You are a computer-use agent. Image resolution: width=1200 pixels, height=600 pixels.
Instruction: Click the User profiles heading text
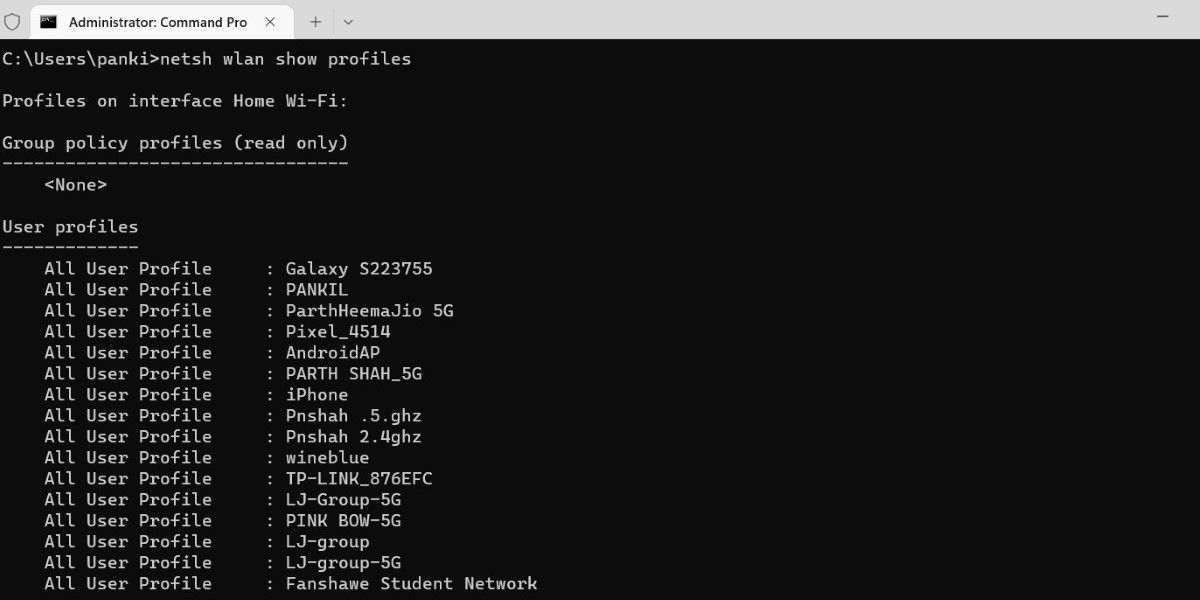pyautogui.click(x=70, y=226)
